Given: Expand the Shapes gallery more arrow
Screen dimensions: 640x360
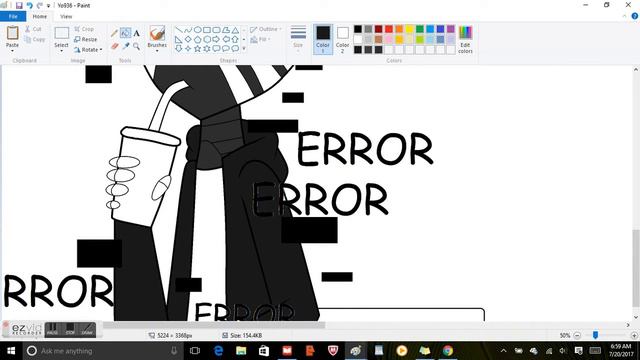Looking at the screenshot, I should [x=244, y=49].
